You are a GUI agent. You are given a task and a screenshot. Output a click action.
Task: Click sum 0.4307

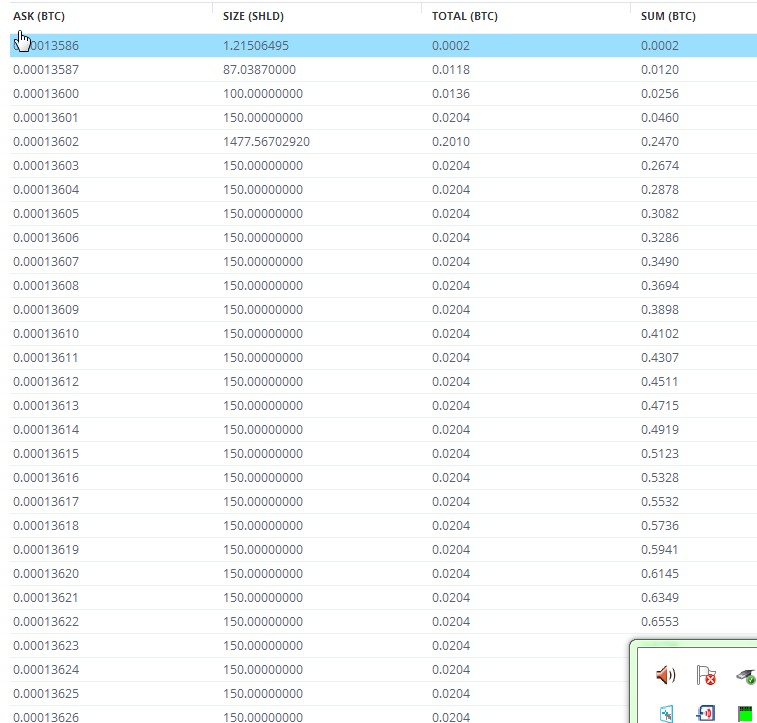click(x=660, y=358)
